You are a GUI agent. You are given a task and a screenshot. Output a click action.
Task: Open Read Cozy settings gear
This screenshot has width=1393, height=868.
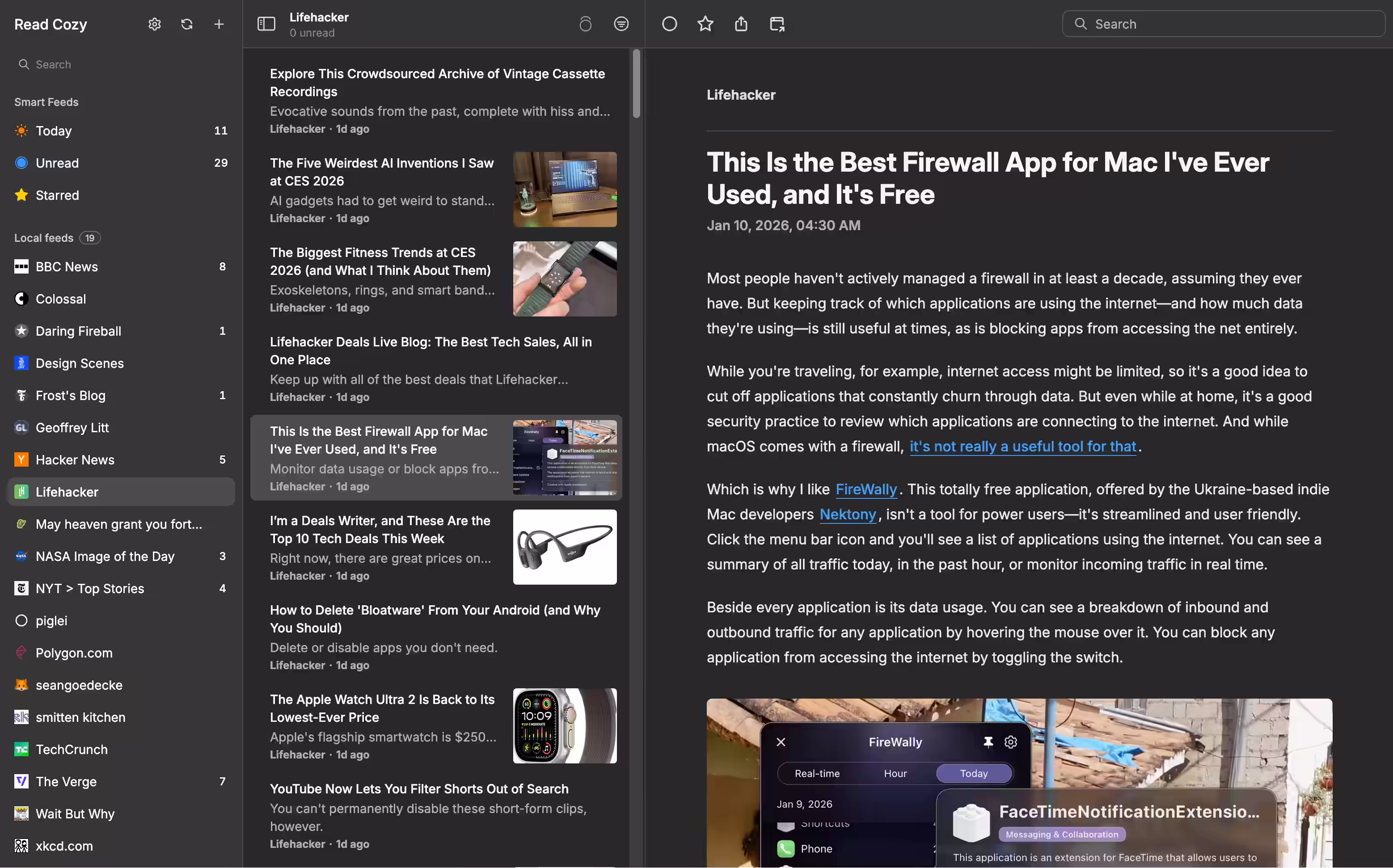tap(155, 24)
